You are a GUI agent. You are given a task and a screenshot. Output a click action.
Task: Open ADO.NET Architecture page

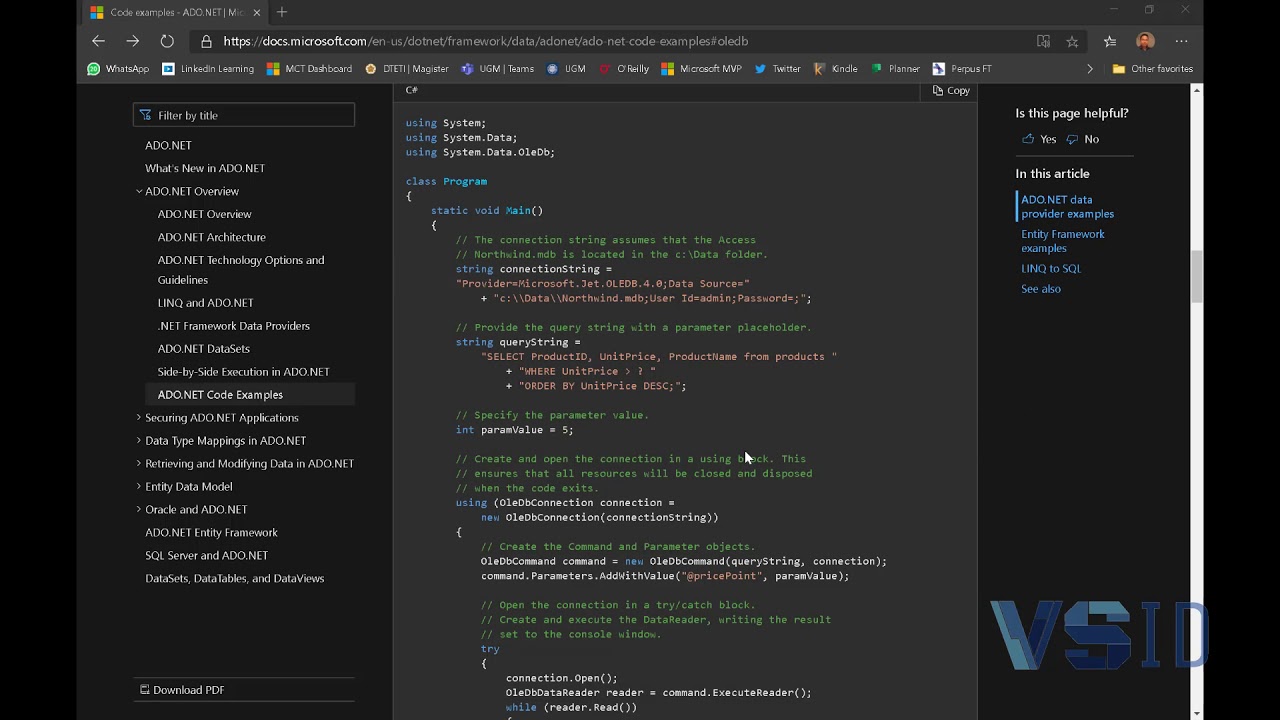pos(211,237)
